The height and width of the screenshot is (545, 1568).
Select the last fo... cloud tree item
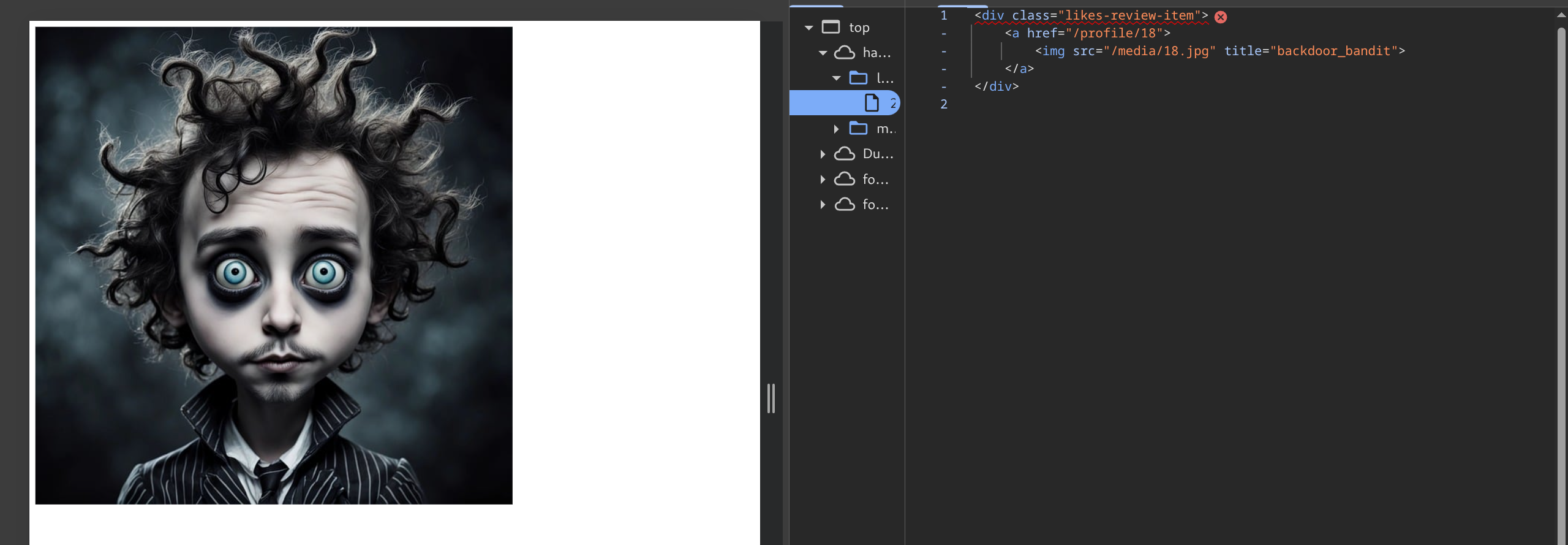point(875,205)
